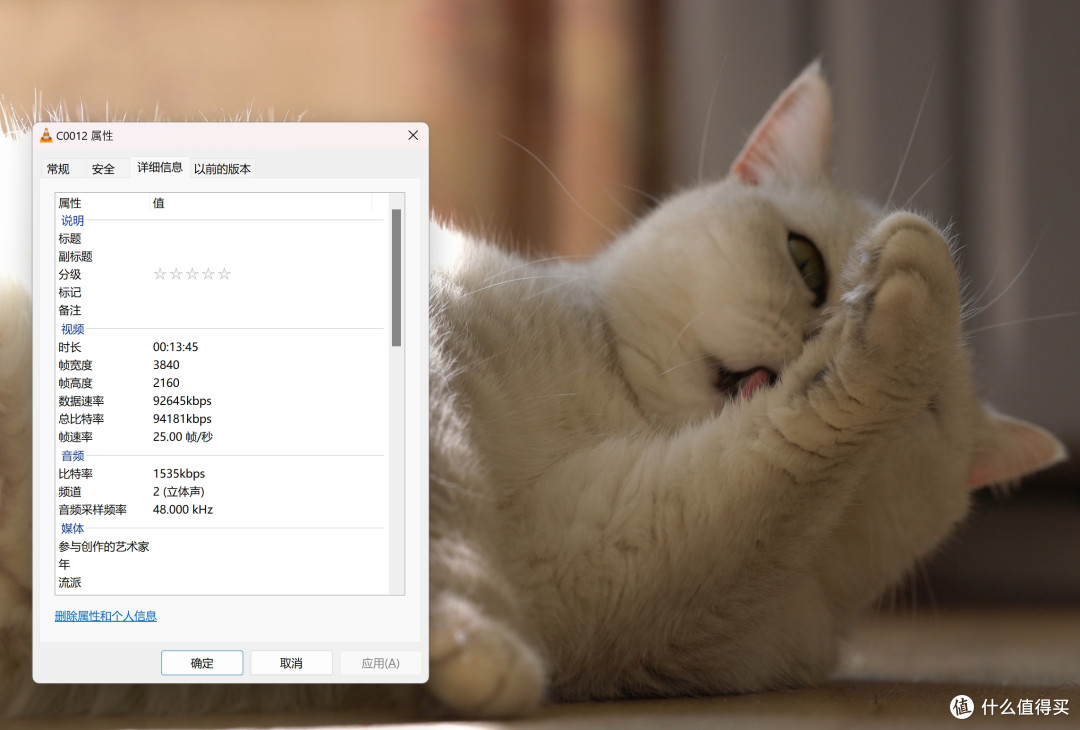
Task: Click the VLC cone icon in title bar
Action: (46, 136)
